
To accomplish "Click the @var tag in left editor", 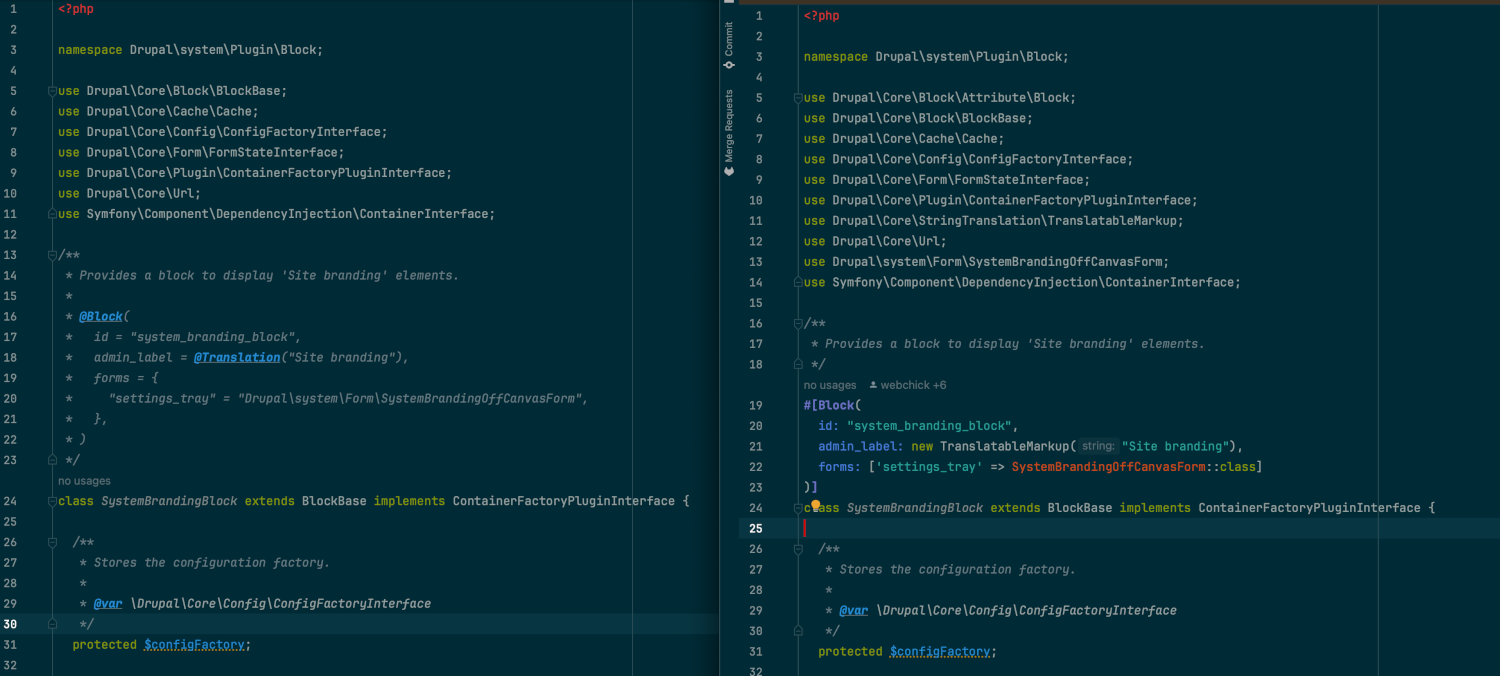I will [x=108, y=603].
